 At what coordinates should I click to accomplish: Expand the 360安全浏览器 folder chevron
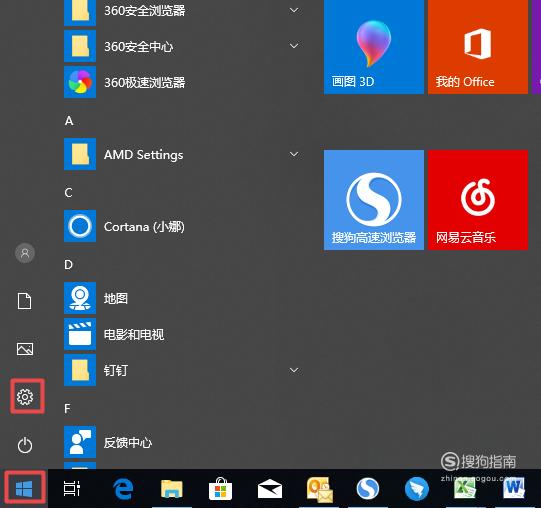pos(294,10)
